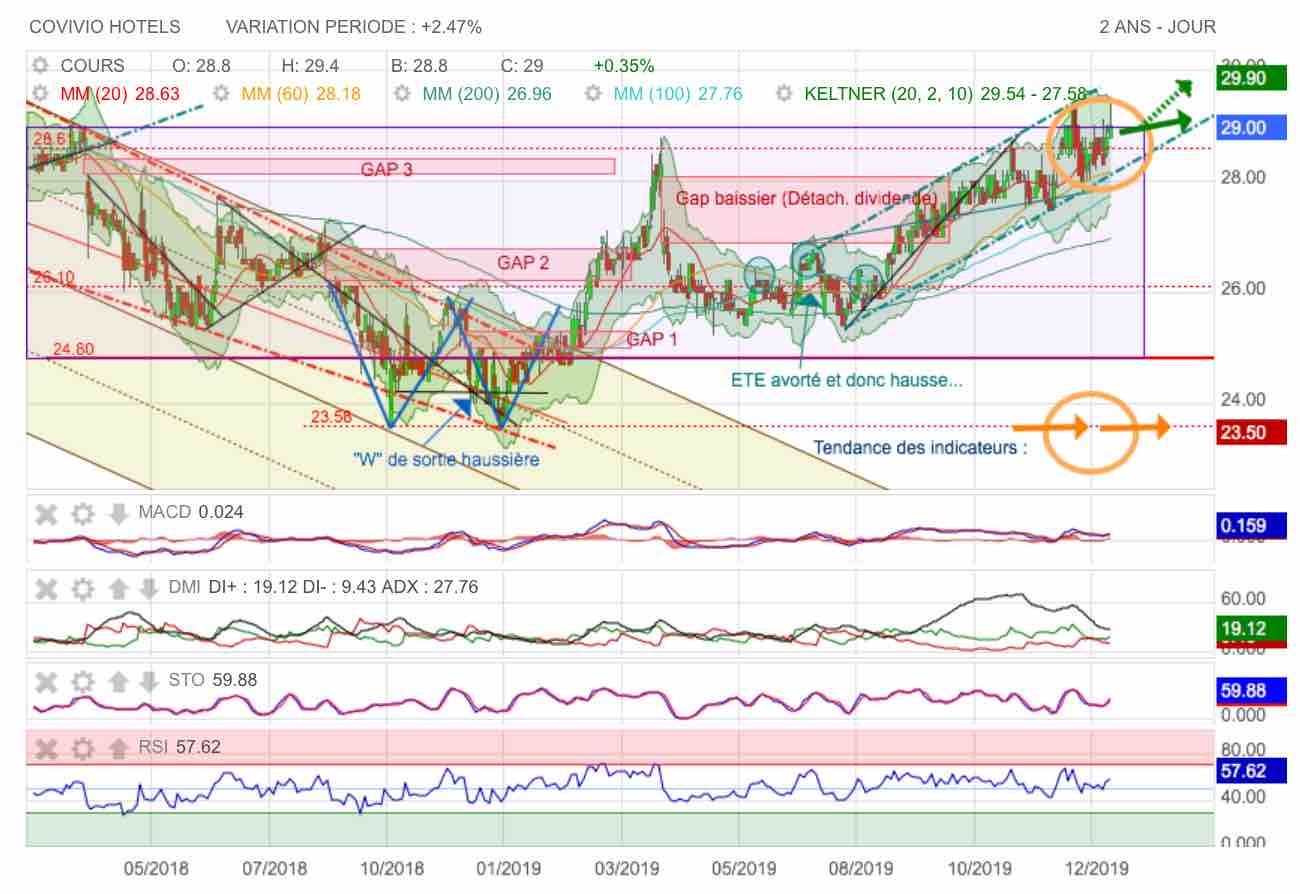Click the GAP 2 annotation label
Viewport: 1300px width, 894px height.
(523, 263)
